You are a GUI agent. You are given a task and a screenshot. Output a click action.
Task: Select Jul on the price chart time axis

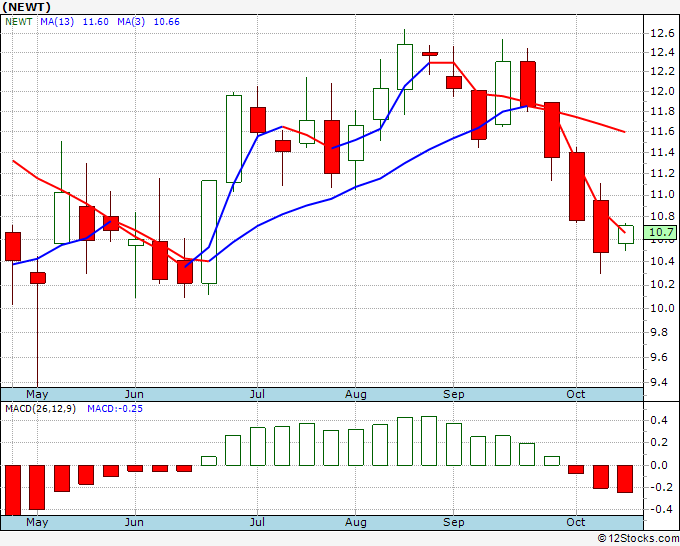[257, 394]
